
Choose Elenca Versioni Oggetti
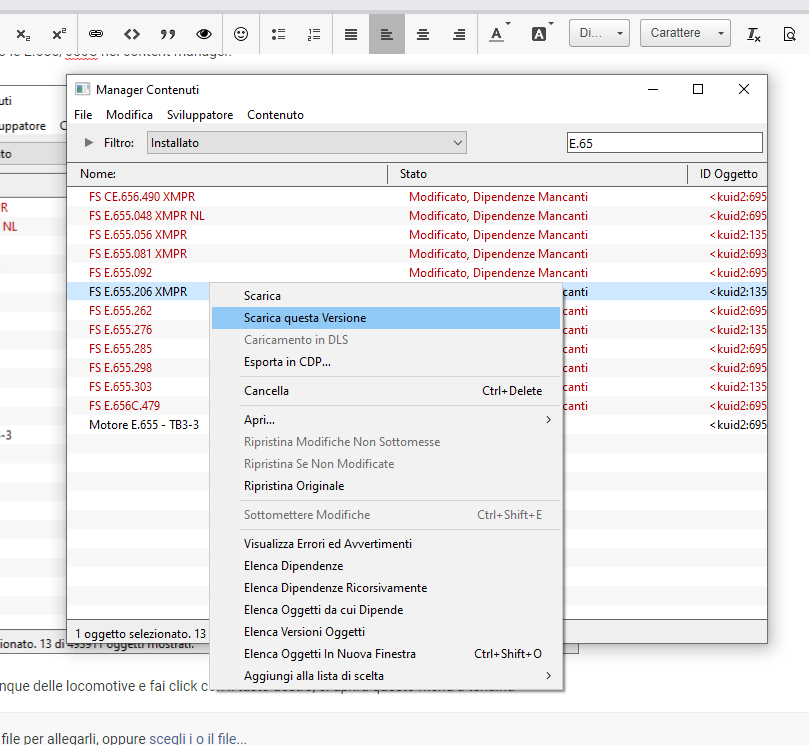coord(386,631)
